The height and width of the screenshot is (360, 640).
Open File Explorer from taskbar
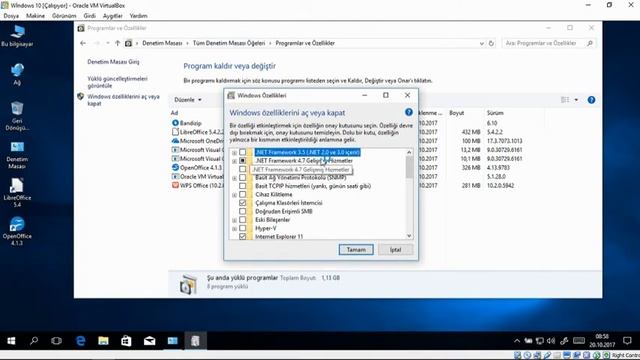(x=103, y=341)
